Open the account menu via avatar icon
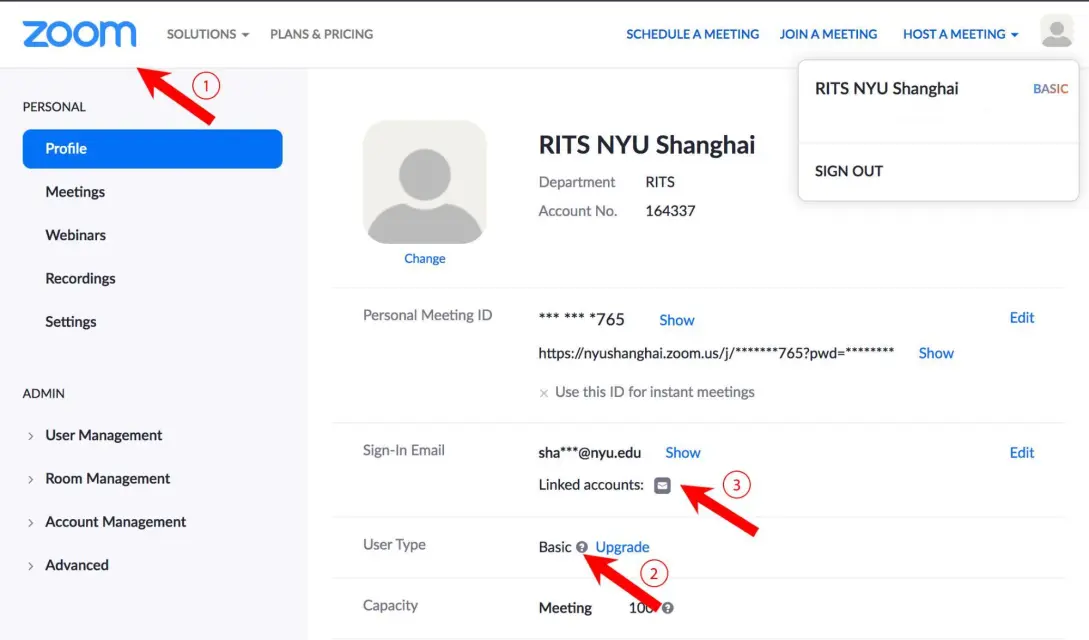 point(1056,32)
